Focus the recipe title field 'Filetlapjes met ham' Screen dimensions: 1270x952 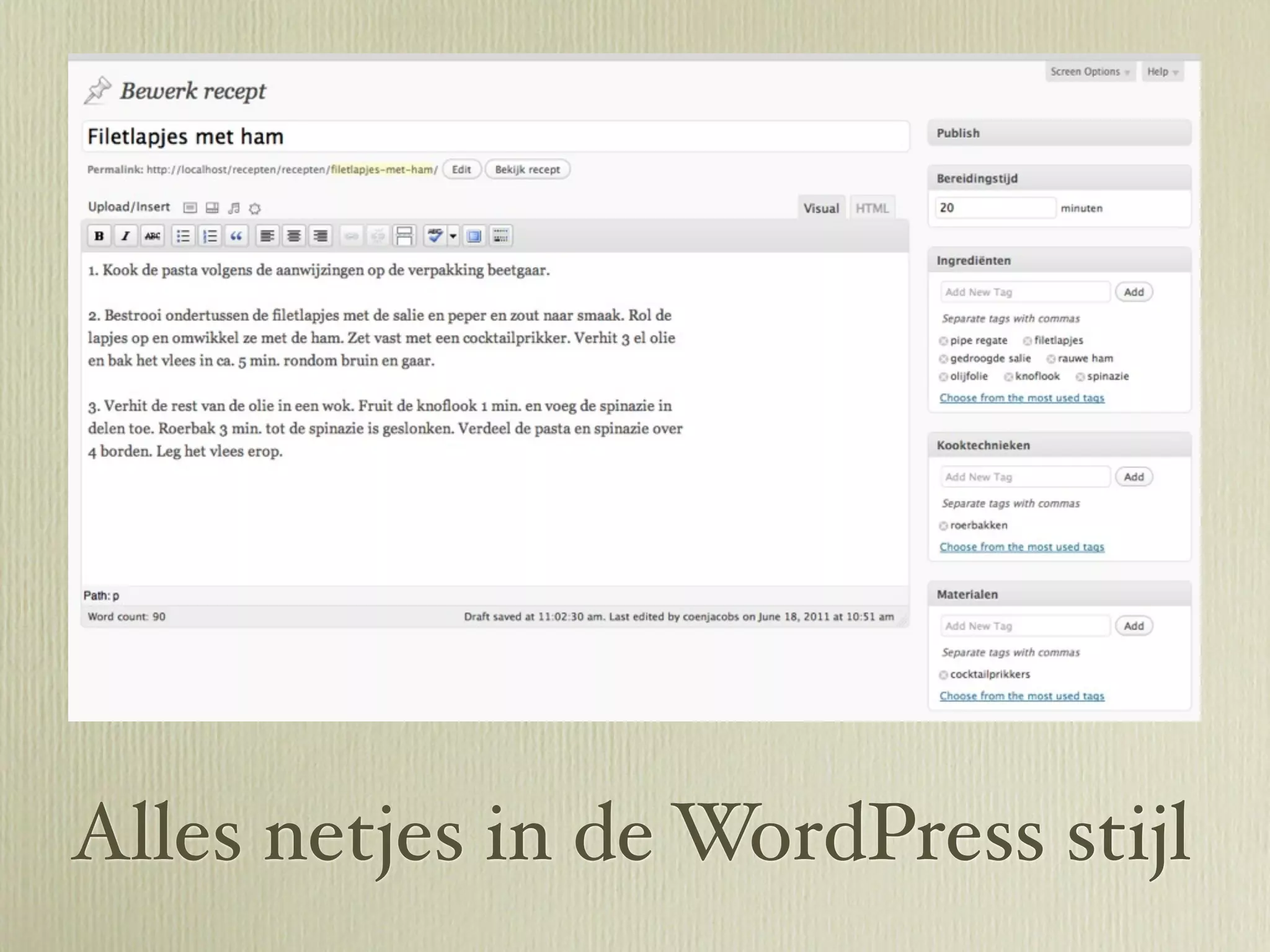495,136
